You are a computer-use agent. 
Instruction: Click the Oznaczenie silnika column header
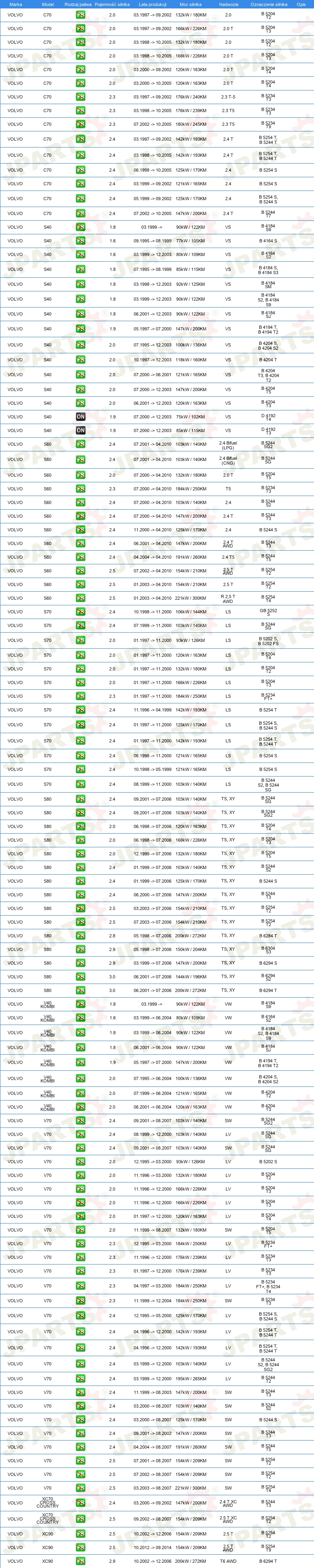(268, 4)
